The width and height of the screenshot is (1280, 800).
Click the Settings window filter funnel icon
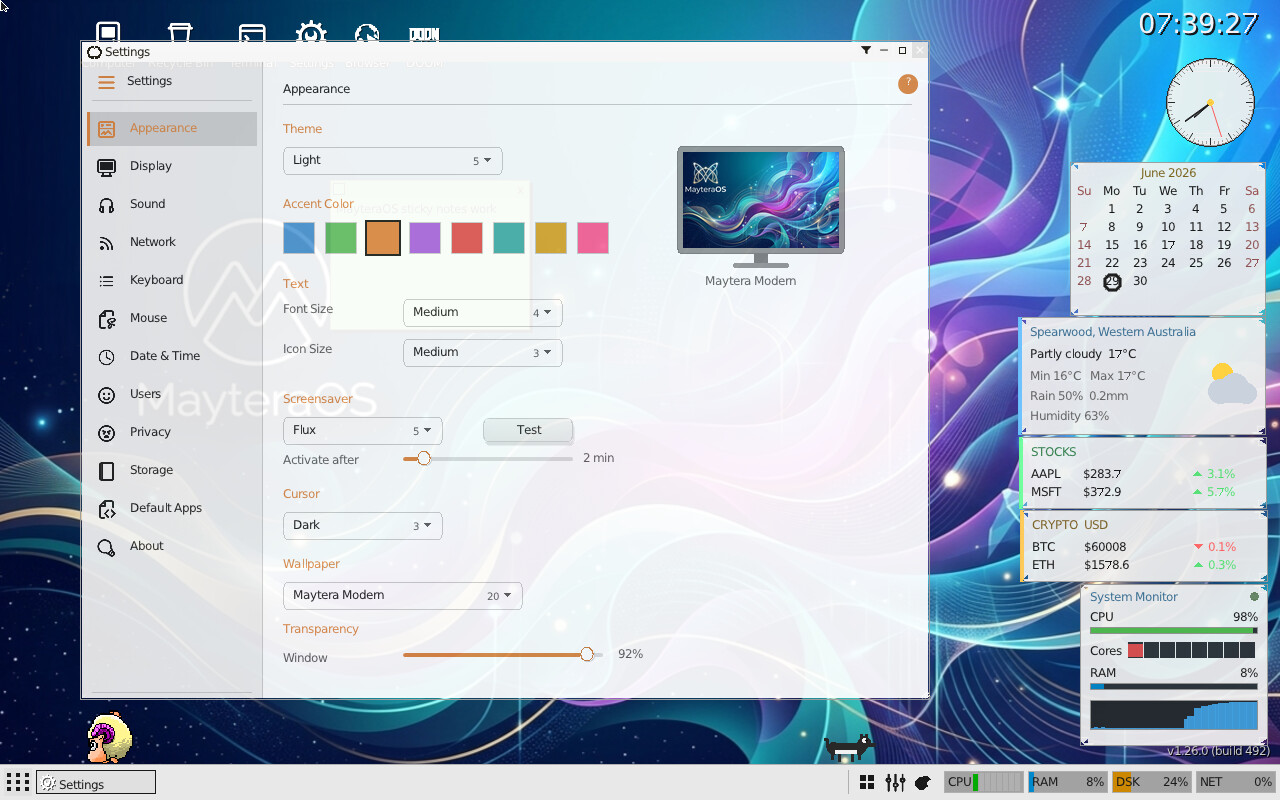866,50
